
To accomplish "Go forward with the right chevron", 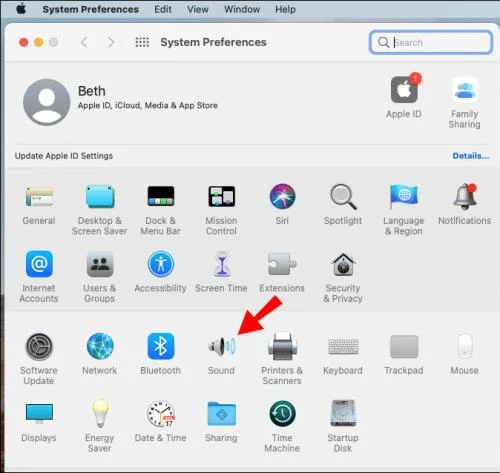I will tap(111, 42).
